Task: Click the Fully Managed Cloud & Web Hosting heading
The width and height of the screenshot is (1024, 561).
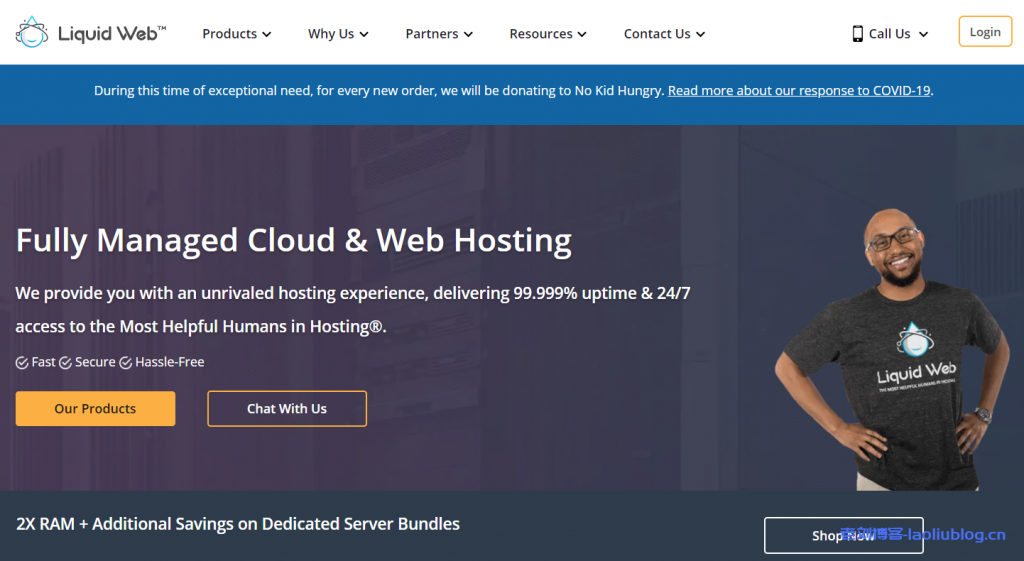Action: (294, 241)
